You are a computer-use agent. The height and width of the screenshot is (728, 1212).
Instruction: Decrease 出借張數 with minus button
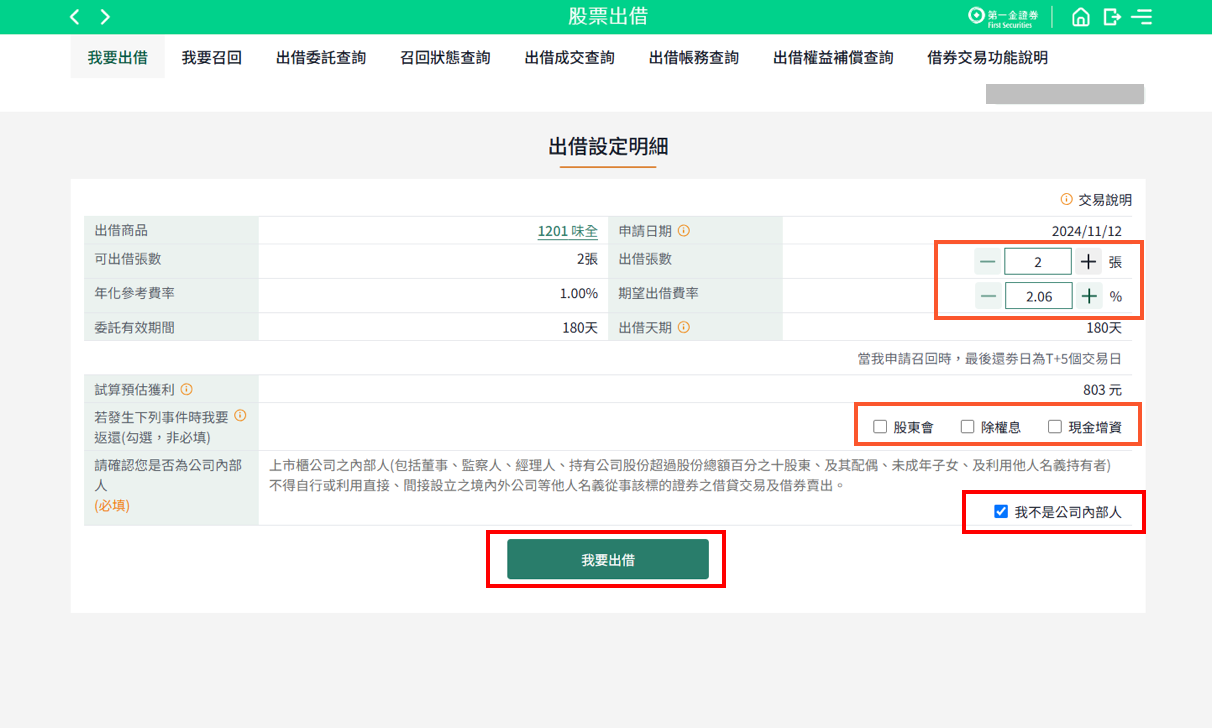(x=987, y=262)
